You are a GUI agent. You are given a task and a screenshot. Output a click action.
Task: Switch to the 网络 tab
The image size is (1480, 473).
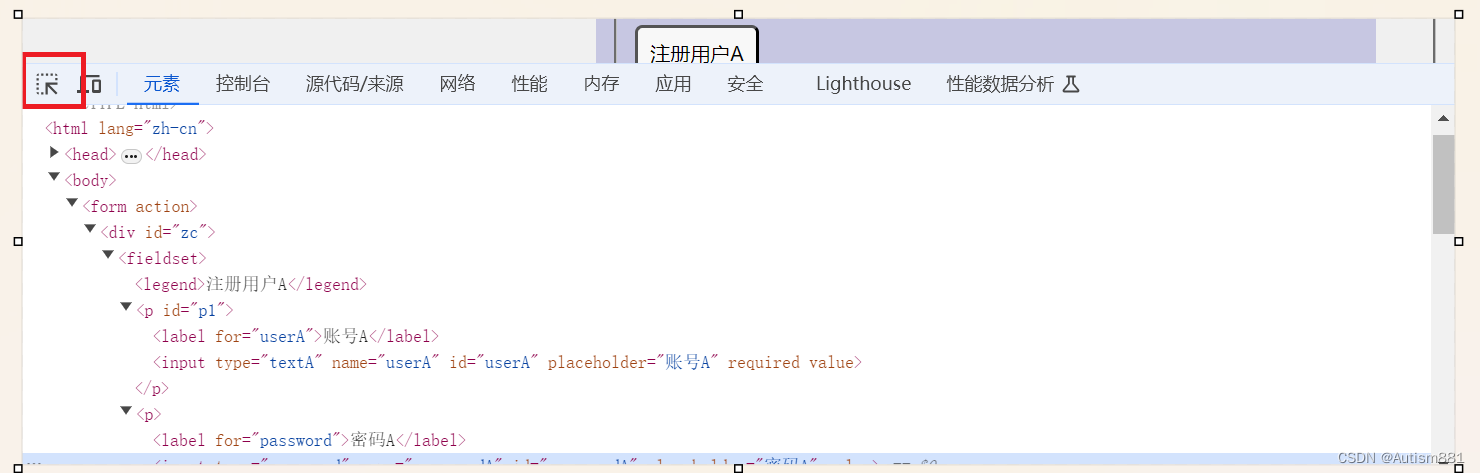coord(458,84)
